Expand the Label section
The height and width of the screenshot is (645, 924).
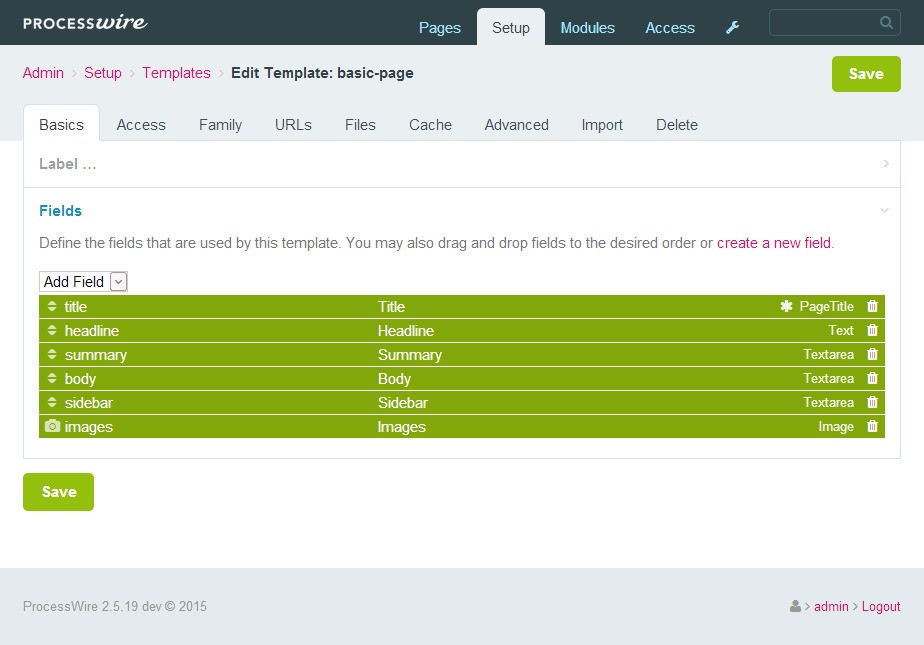pos(884,164)
